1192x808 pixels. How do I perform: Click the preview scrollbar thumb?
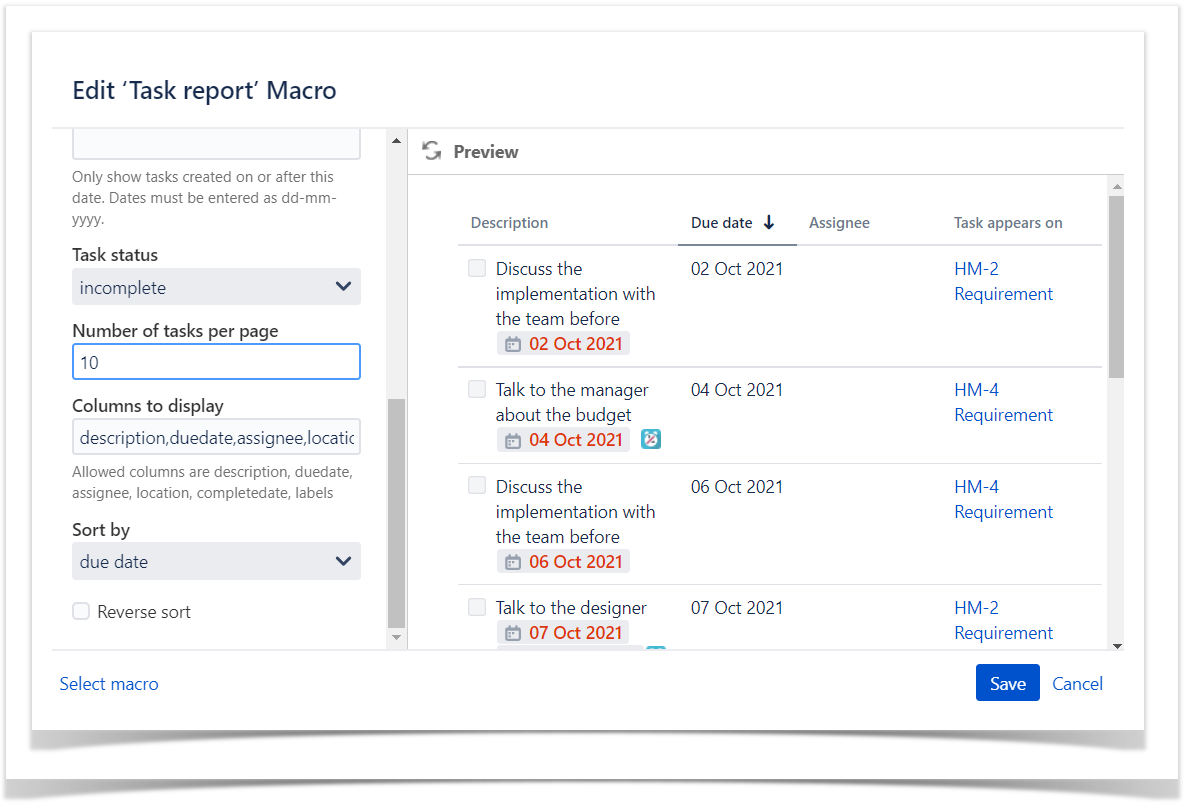1116,287
